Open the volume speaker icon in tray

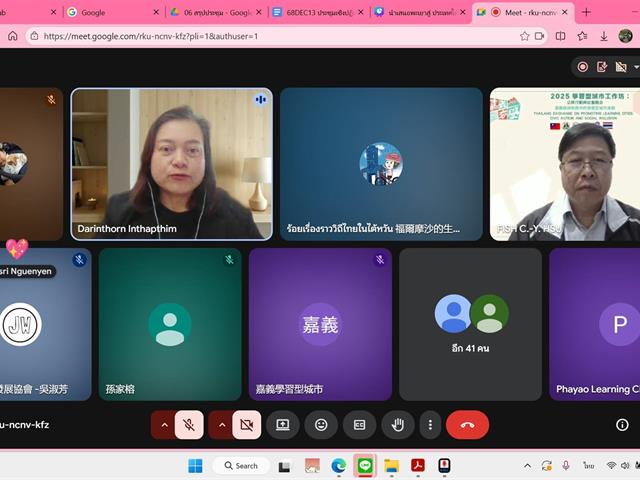pyautogui.click(x=624, y=465)
